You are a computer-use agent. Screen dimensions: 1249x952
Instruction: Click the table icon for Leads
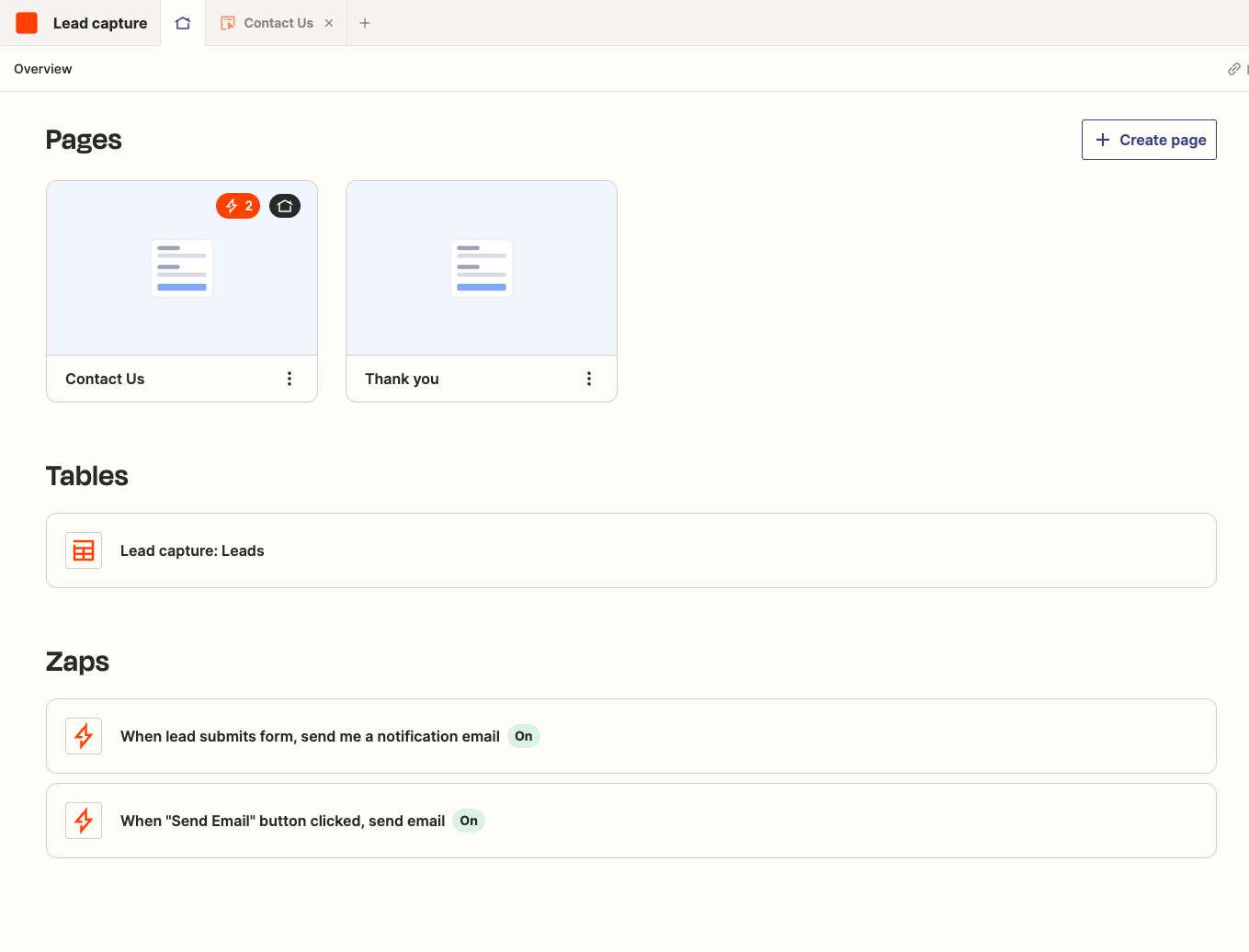[x=84, y=550]
